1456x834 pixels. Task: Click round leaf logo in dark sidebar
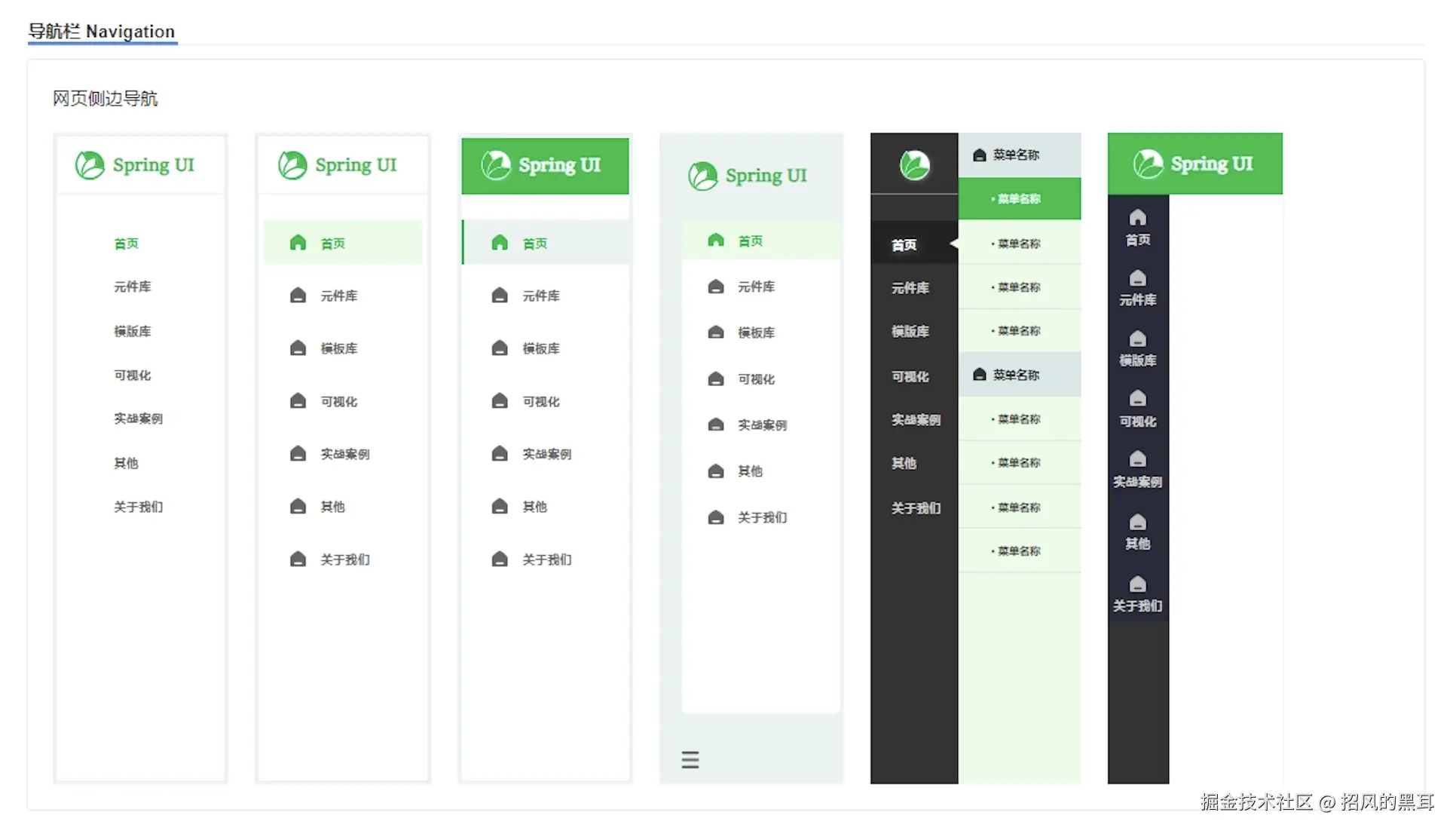(x=914, y=165)
